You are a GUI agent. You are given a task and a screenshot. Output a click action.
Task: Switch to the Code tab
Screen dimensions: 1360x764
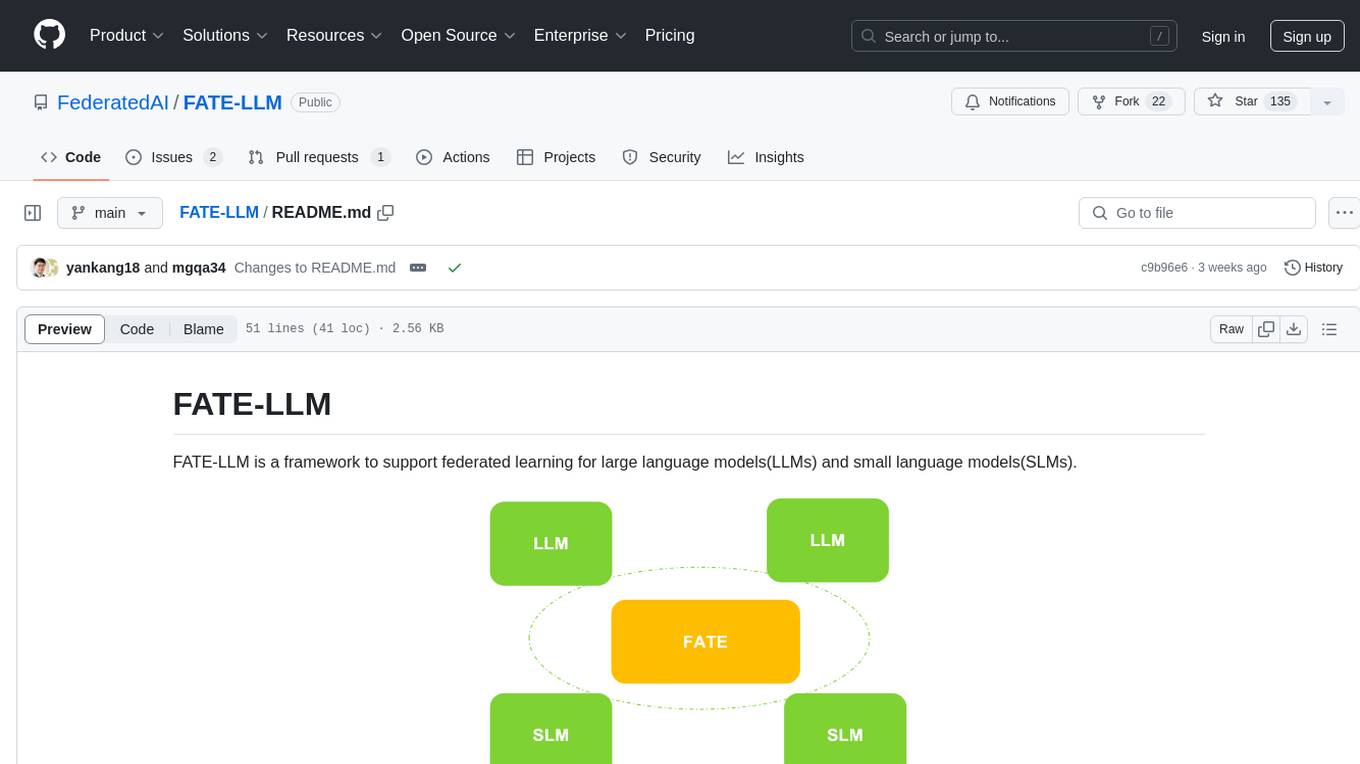pos(71,157)
